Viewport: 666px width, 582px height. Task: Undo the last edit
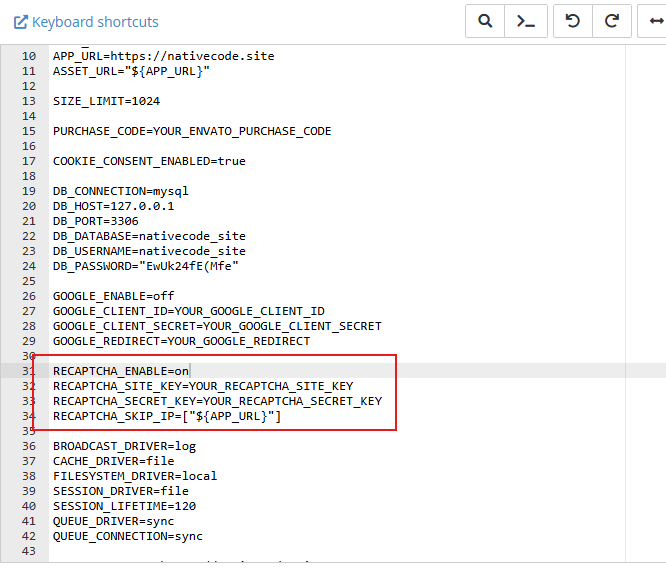pos(573,21)
